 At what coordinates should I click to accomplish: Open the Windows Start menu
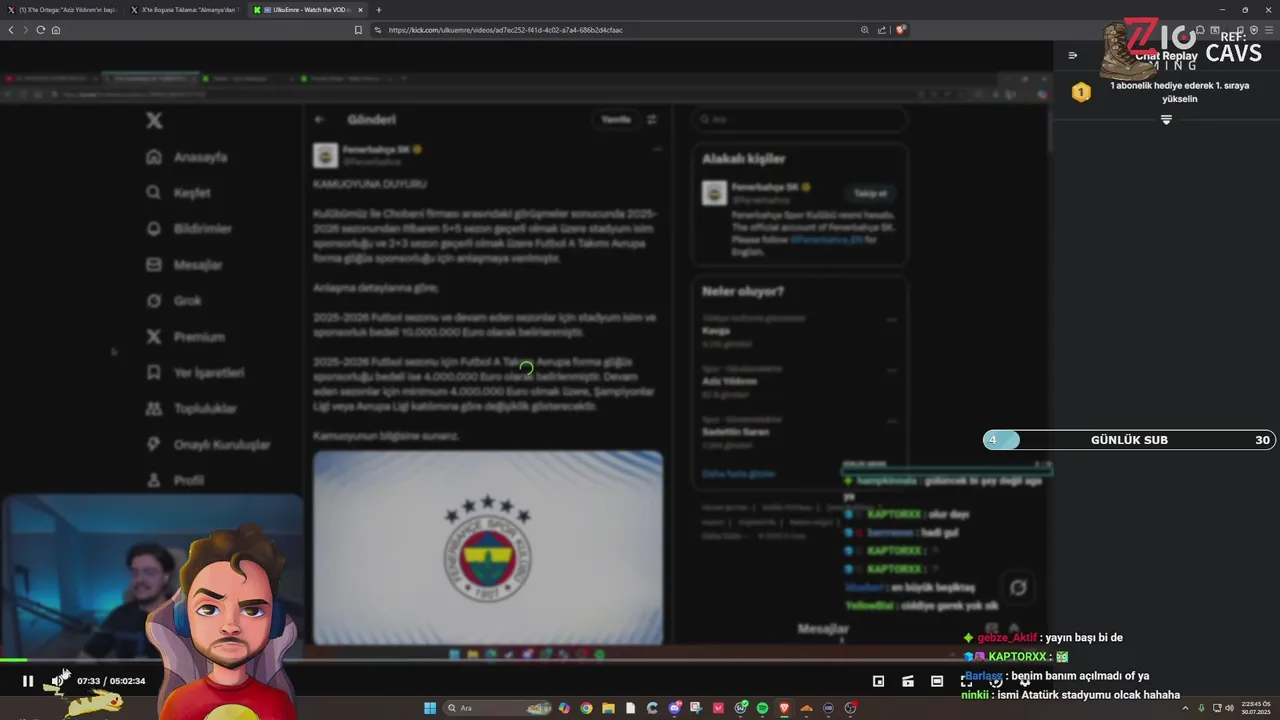(430, 708)
